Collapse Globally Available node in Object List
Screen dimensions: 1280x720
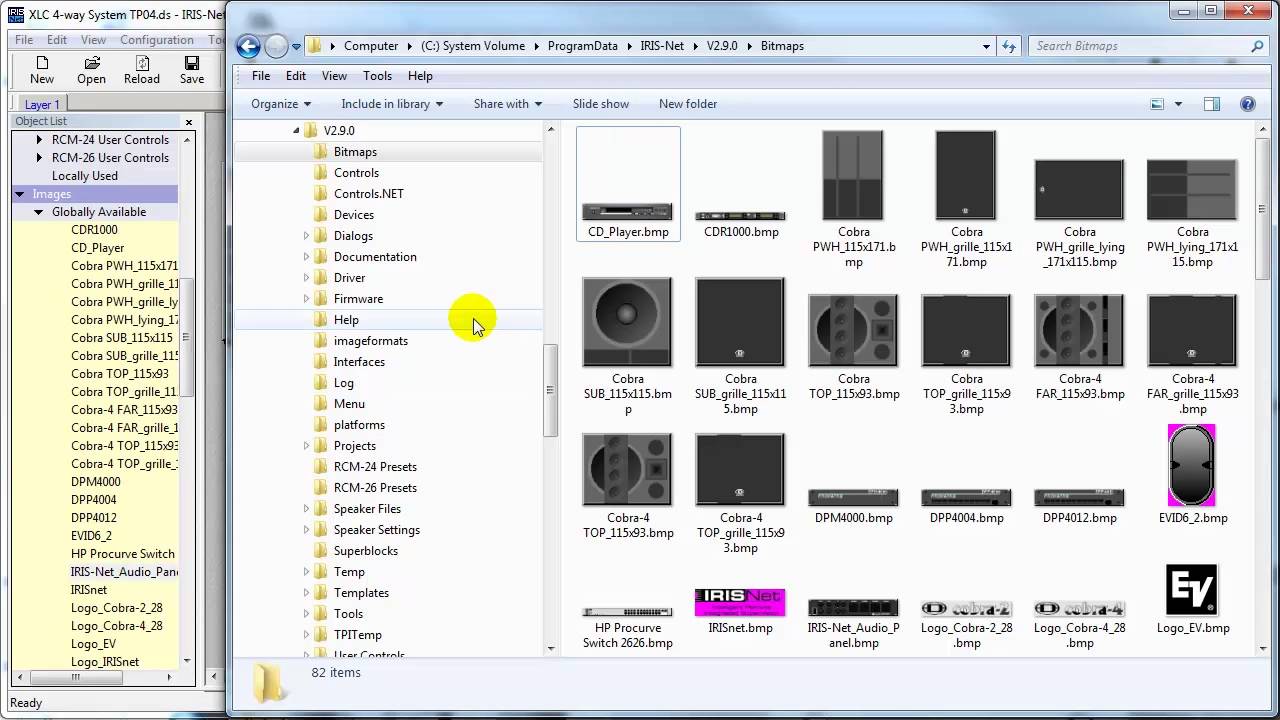[x=39, y=212]
